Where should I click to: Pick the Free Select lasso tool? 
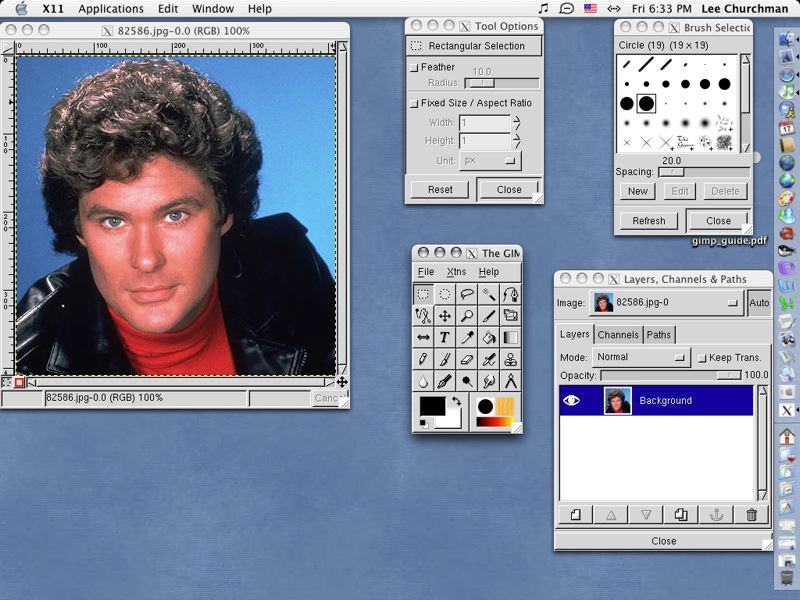pos(467,294)
